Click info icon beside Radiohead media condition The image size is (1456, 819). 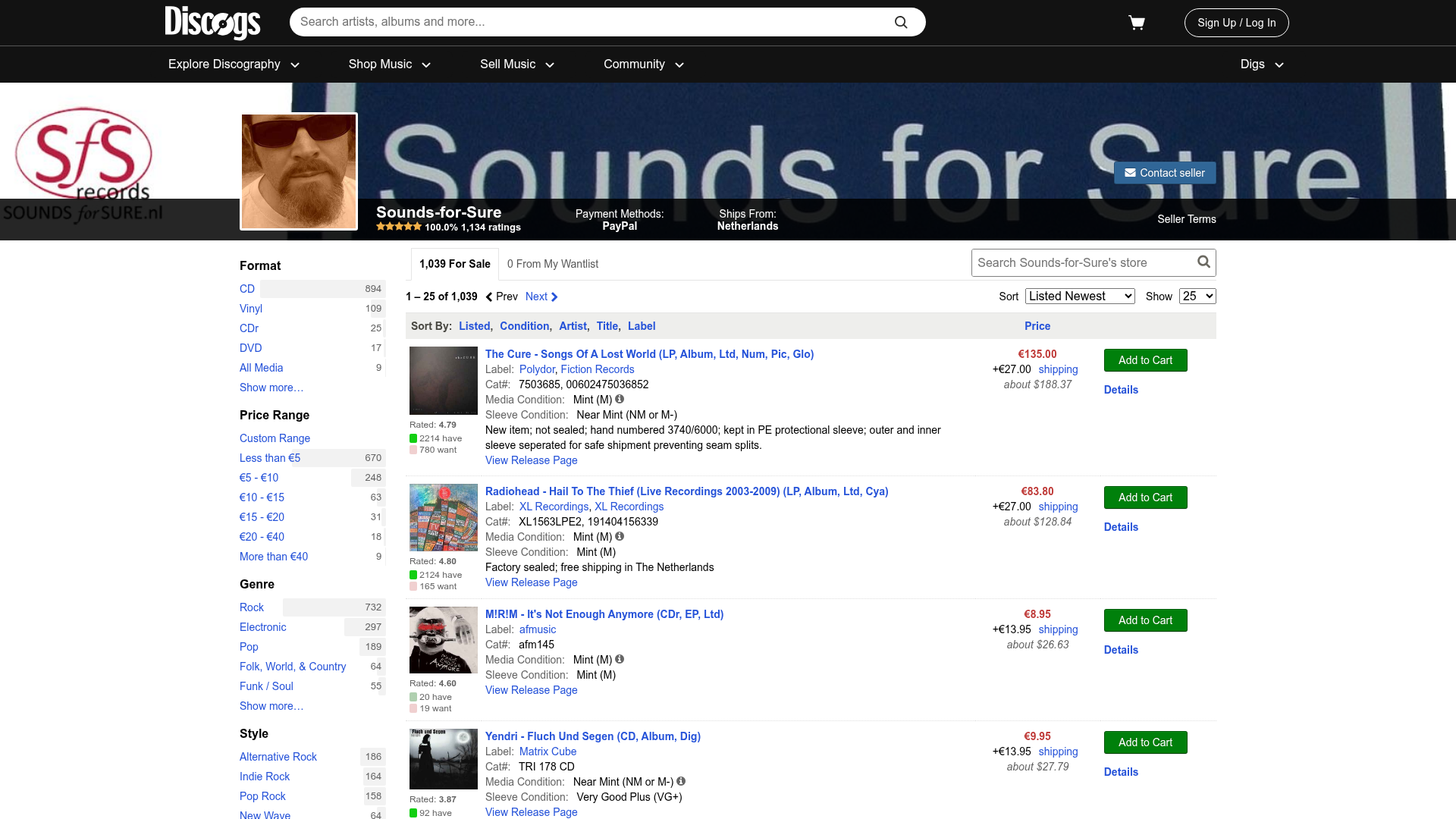click(620, 536)
